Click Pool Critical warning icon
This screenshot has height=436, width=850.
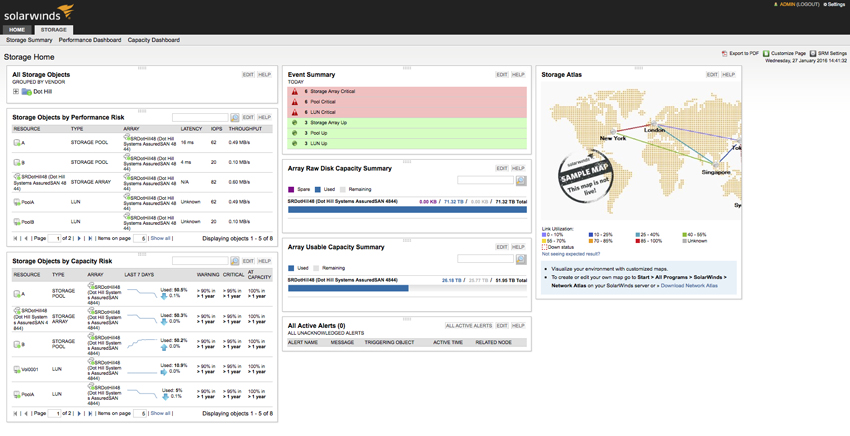(x=295, y=102)
